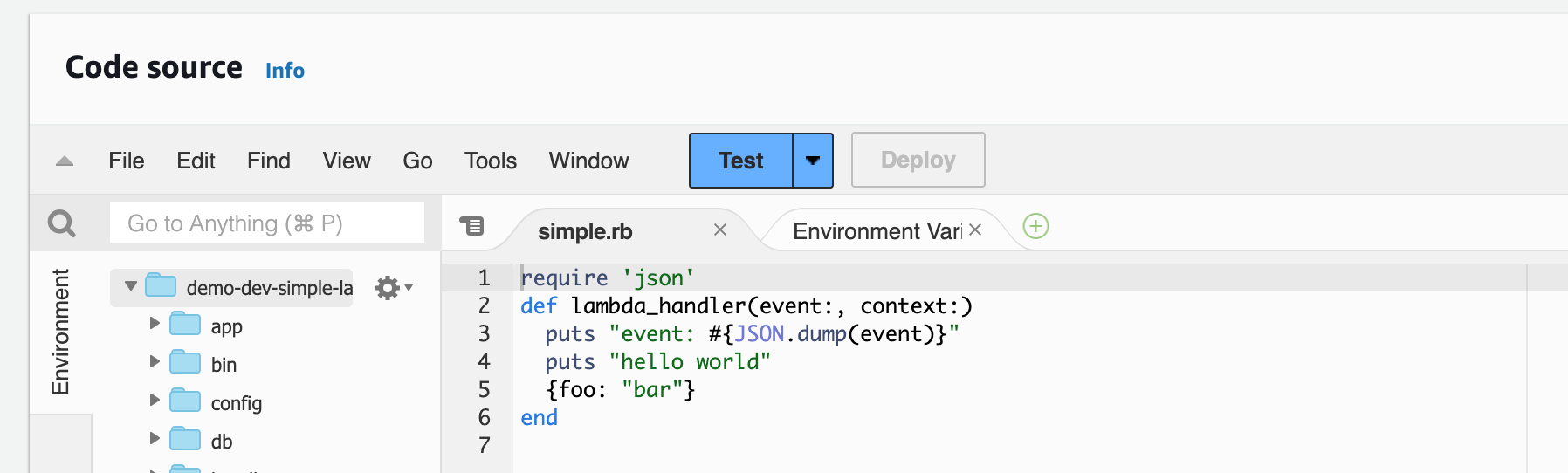Open the Test button dropdown arrow
Image resolution: width=1568 pixels, height=473 pixels.
(813, 161)
